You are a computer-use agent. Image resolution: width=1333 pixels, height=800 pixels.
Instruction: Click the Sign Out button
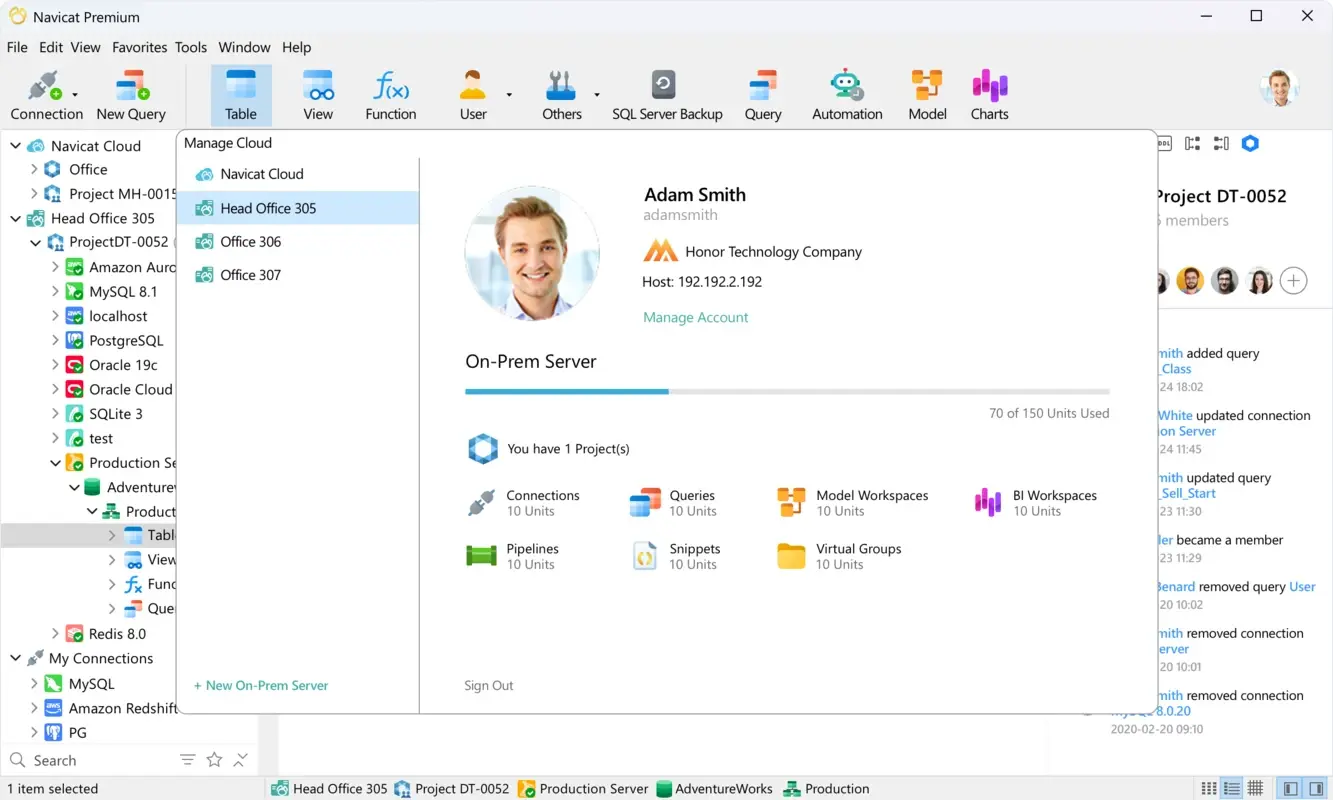(x=488, y=685)
